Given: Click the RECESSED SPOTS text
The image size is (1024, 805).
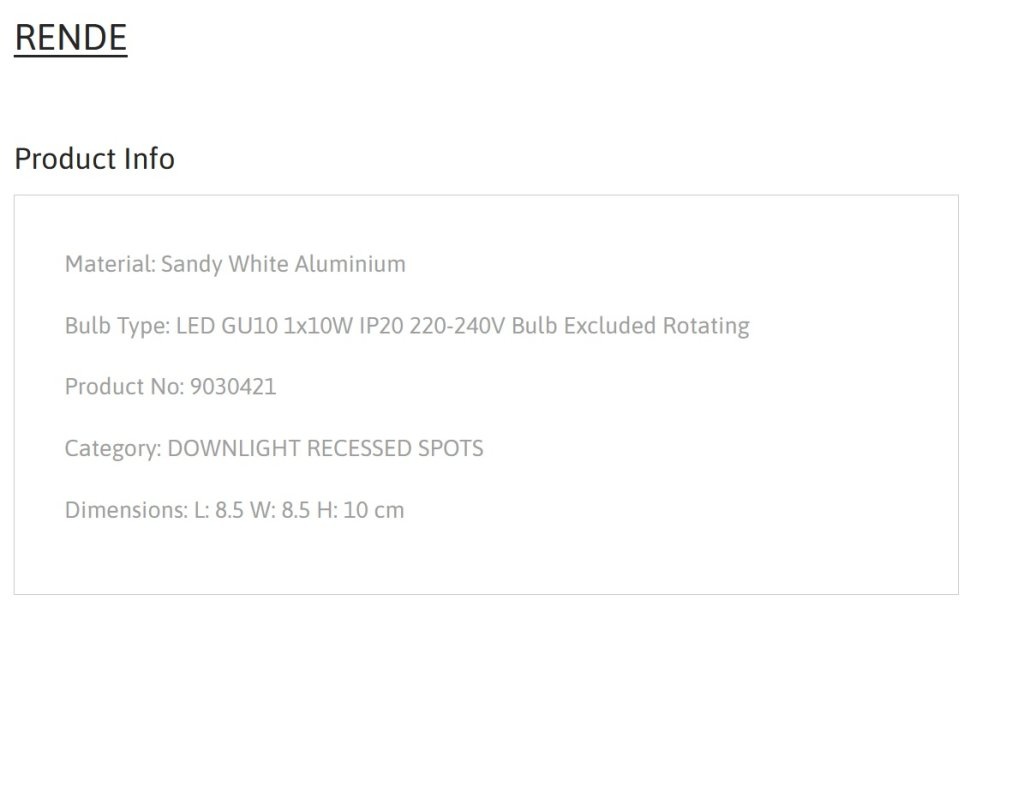Looking at the screenshot, I should pyautogui.click(x=395, y=449).
